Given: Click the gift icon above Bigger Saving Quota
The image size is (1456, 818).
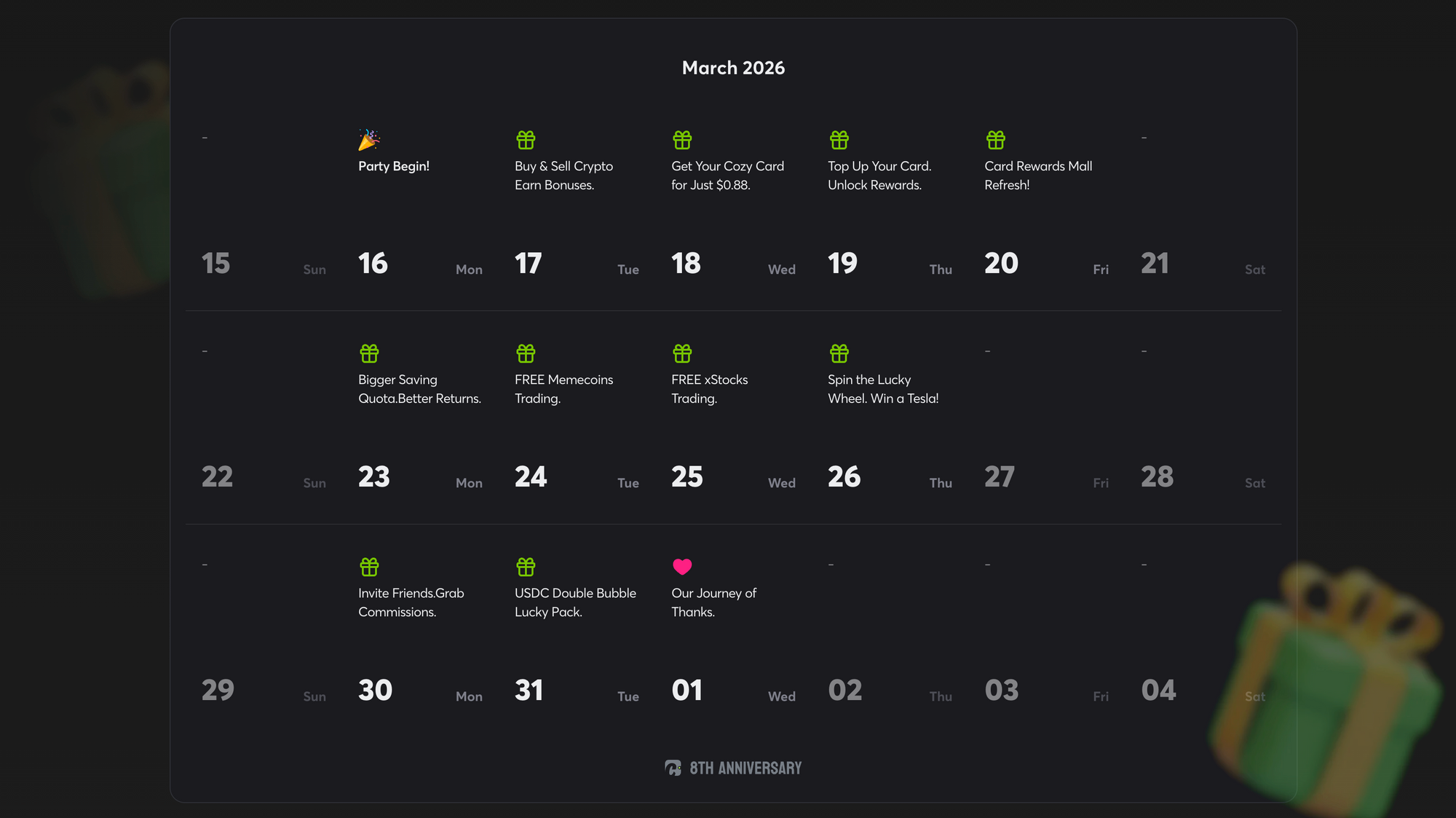Looking at the screenshot, I should pos(369,353).
